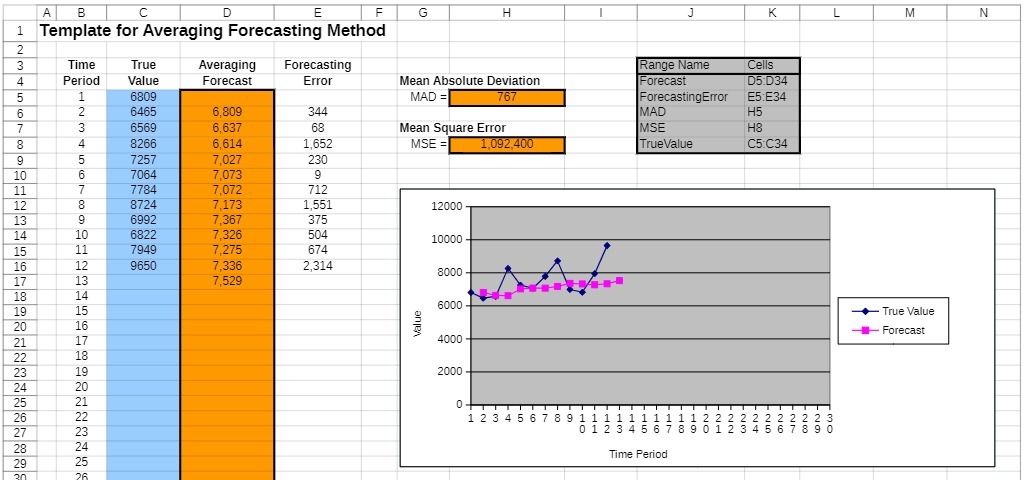Click forecast cell 6,637
The width and height of the screenshot is (1036, 480).
point(227,128)
